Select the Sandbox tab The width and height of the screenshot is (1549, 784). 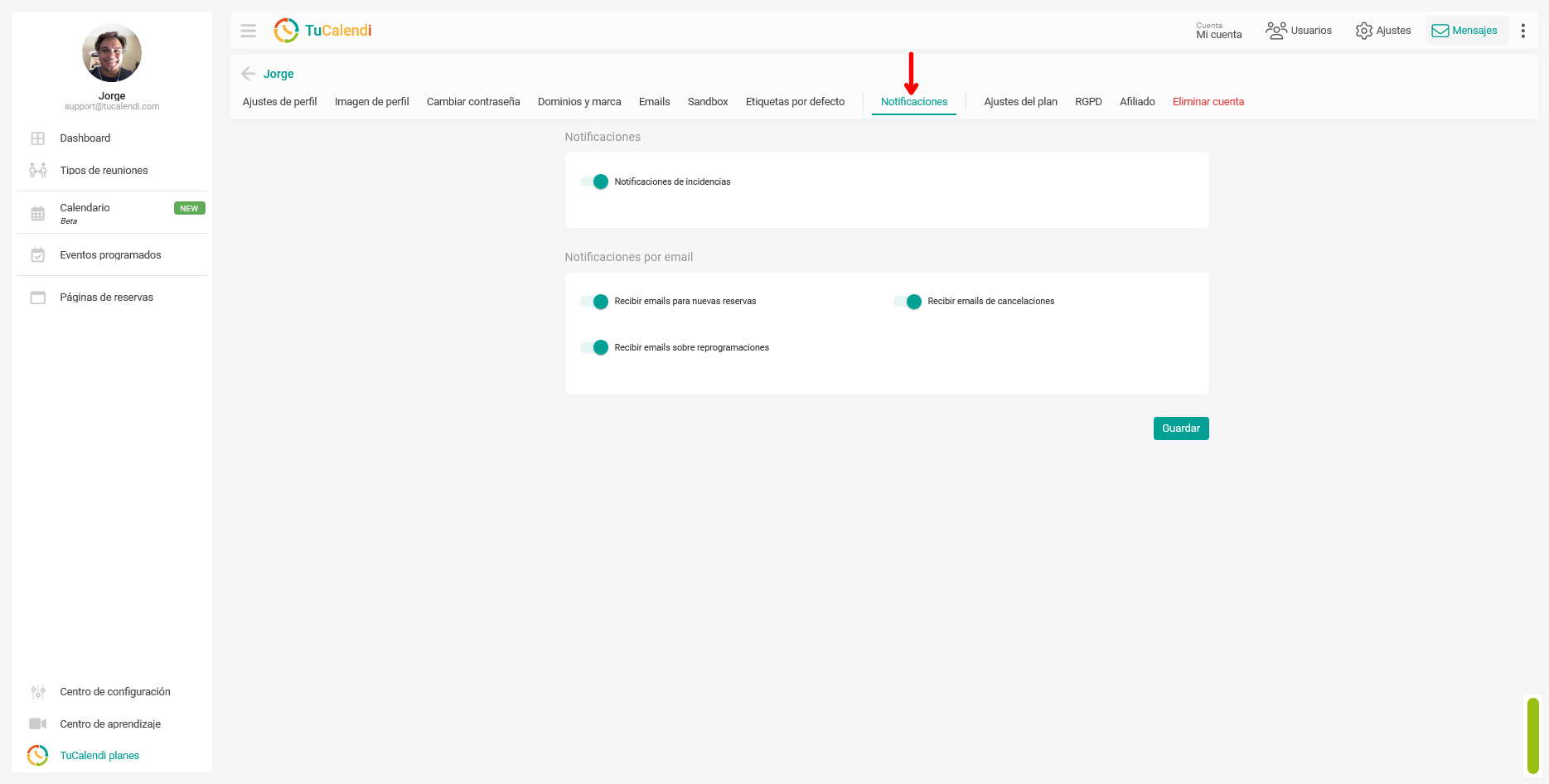(x=708, y=102)
